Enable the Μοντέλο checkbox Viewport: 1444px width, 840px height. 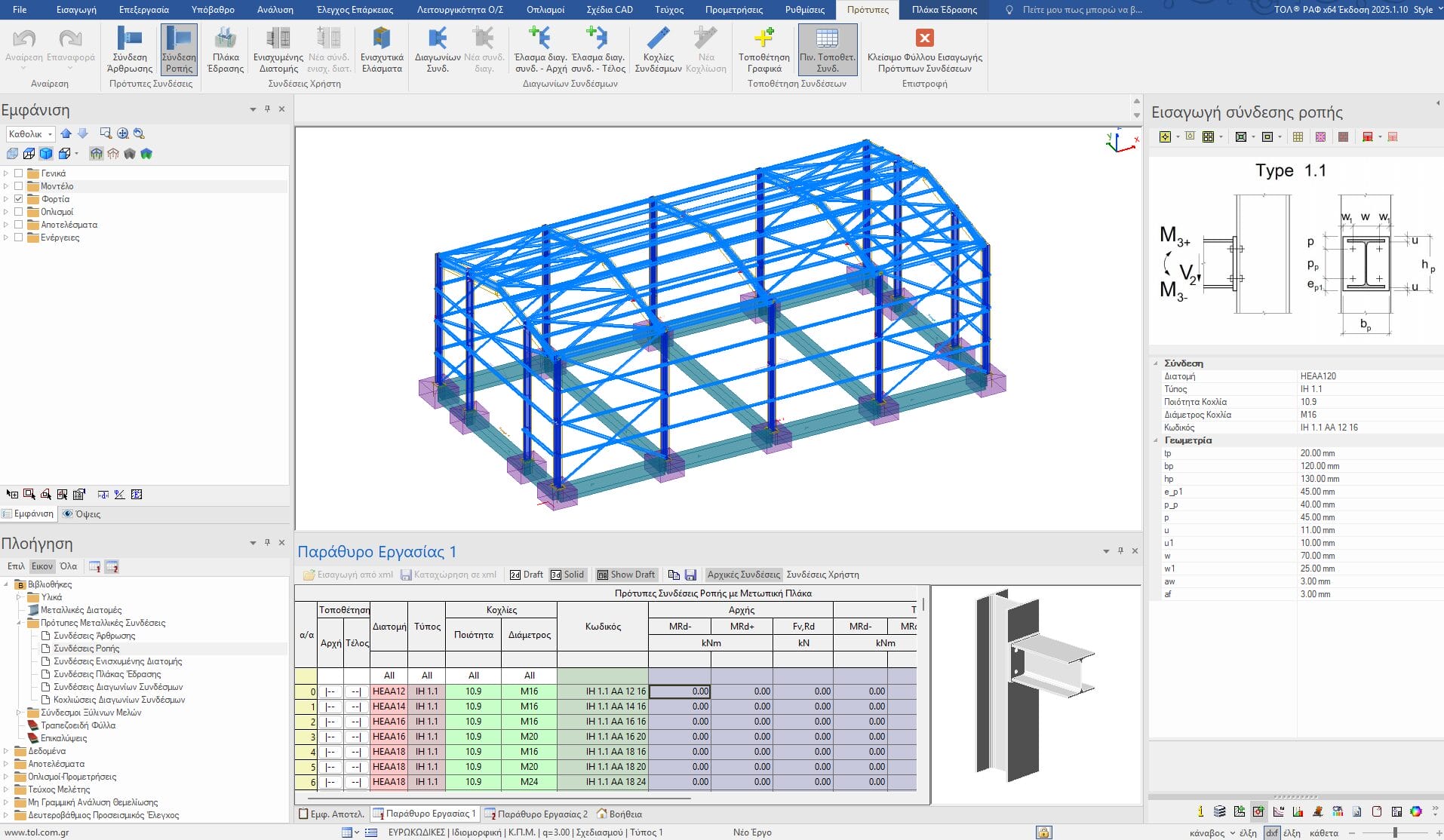tap(19, 186)
